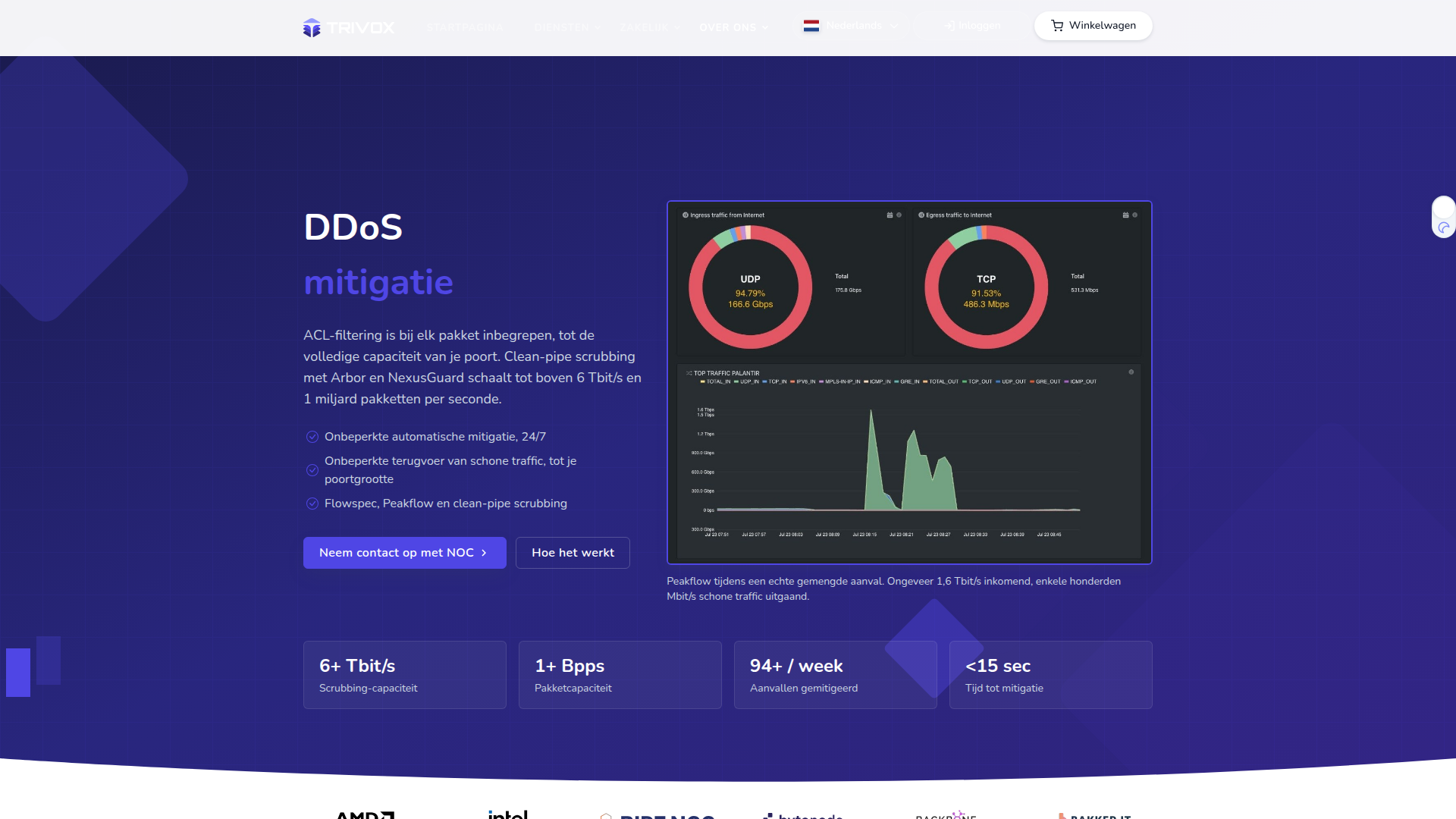Click the UDP 94.79% donut chart
Image resolution: width=1456 pixels, height=819 pixels.
coord(750,287)
